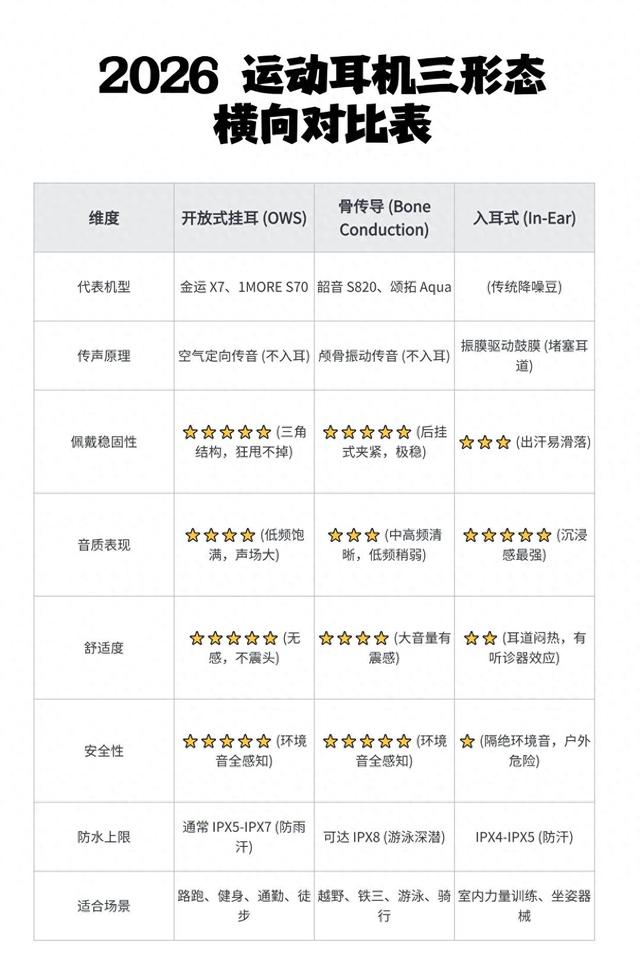Click the stars for Bone Conduction 舒适度

[353, 638]
